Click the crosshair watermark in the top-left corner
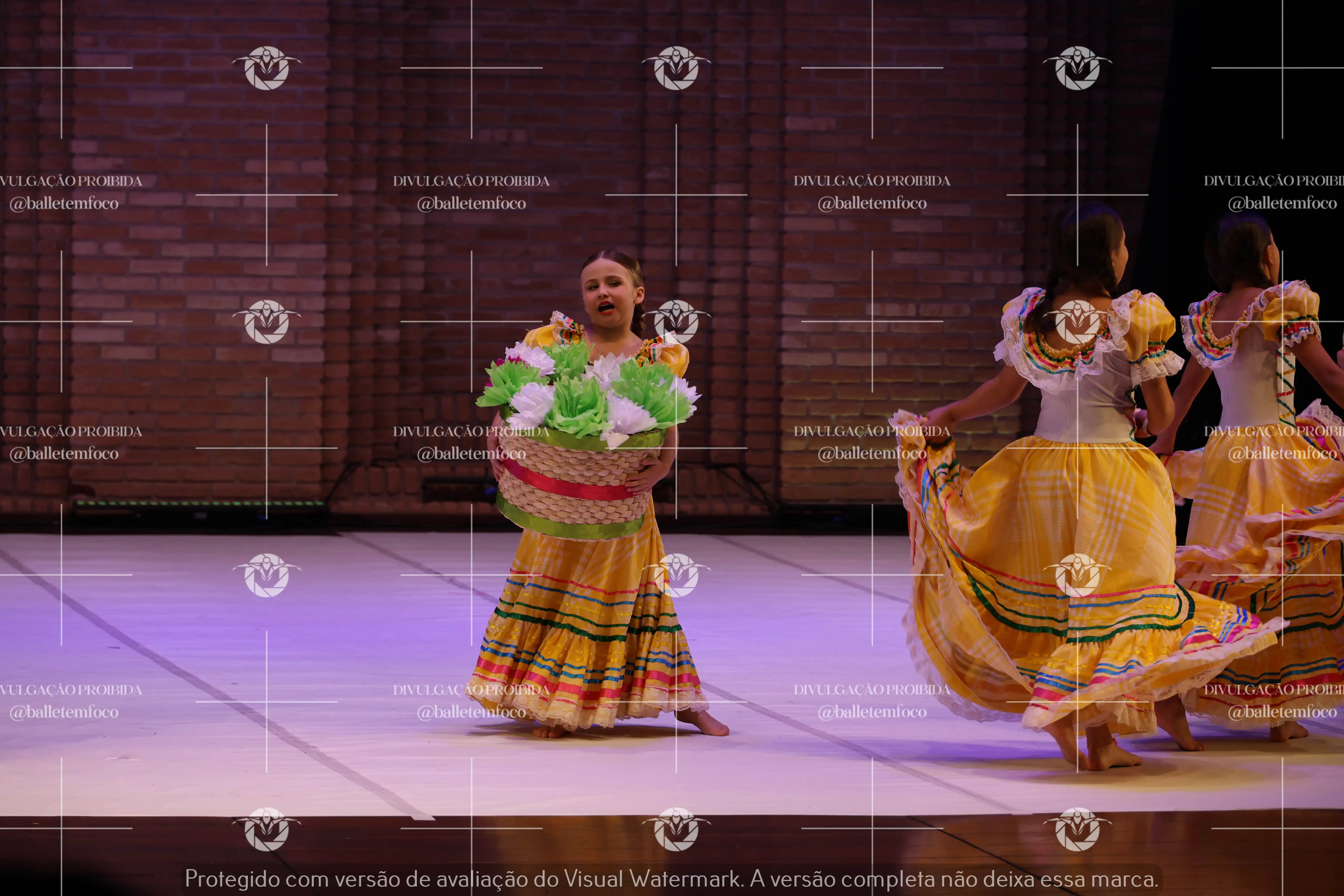 62,68
